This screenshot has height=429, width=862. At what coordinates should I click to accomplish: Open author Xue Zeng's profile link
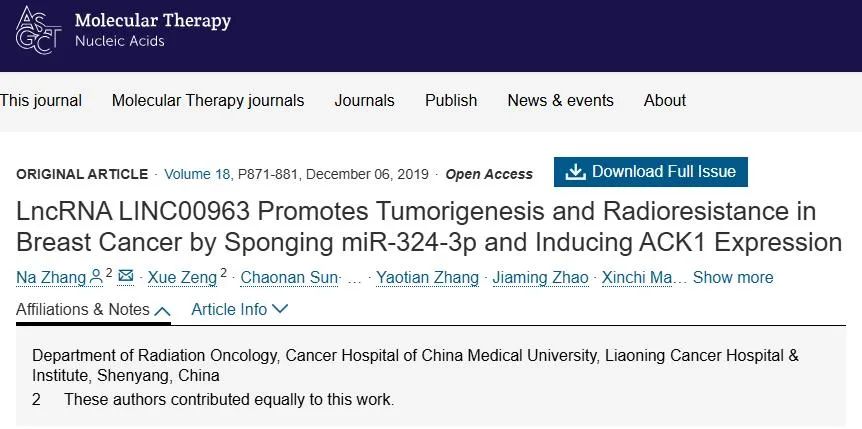click(183, 277)
